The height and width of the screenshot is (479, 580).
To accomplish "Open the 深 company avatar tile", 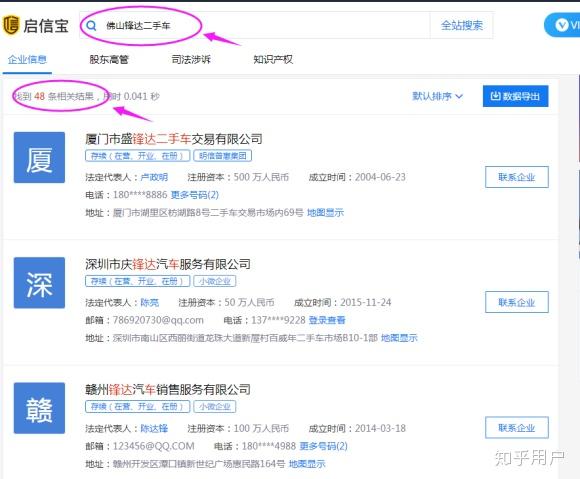I will [x=39, y=283].
